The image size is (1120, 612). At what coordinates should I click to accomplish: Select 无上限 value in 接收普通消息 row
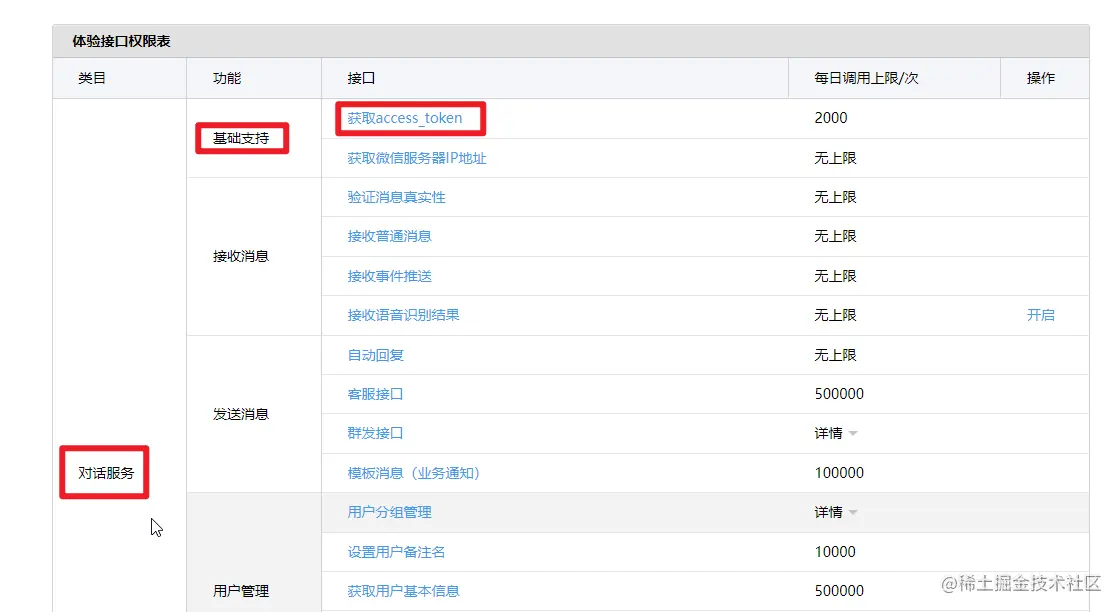[835, 236]
